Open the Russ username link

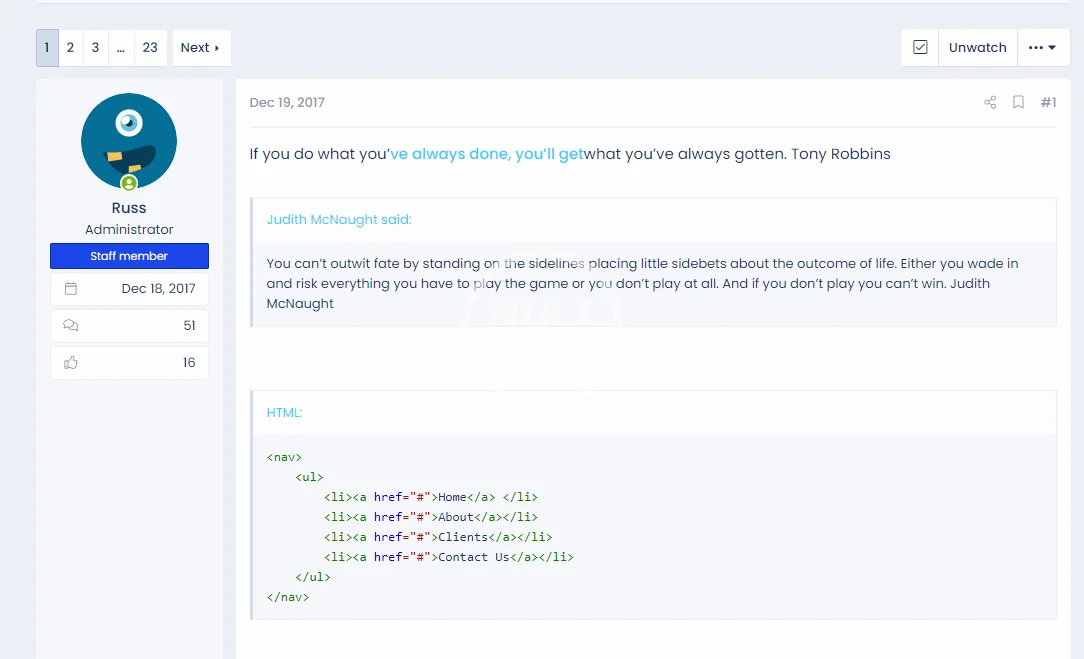[x=129, y=208]
